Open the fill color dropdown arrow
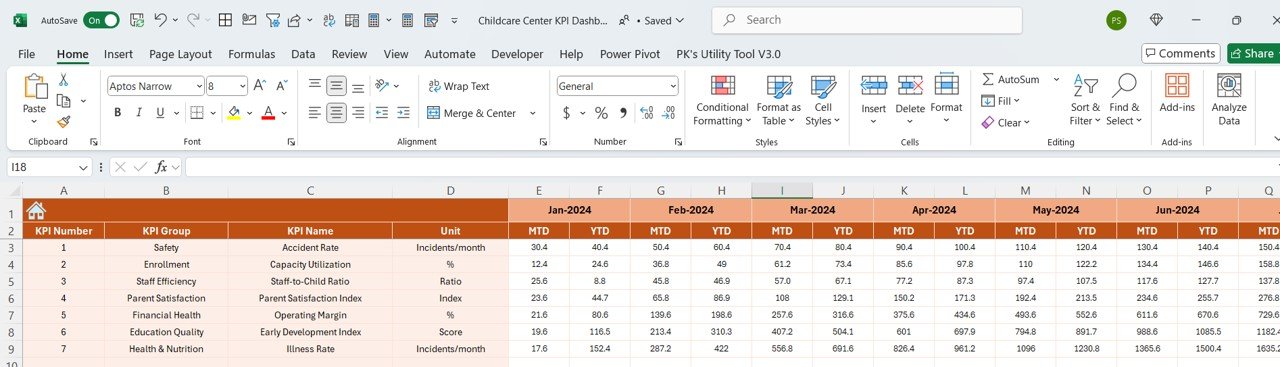1280x367 pixels. pyautogui.click(x=249, y=113)
